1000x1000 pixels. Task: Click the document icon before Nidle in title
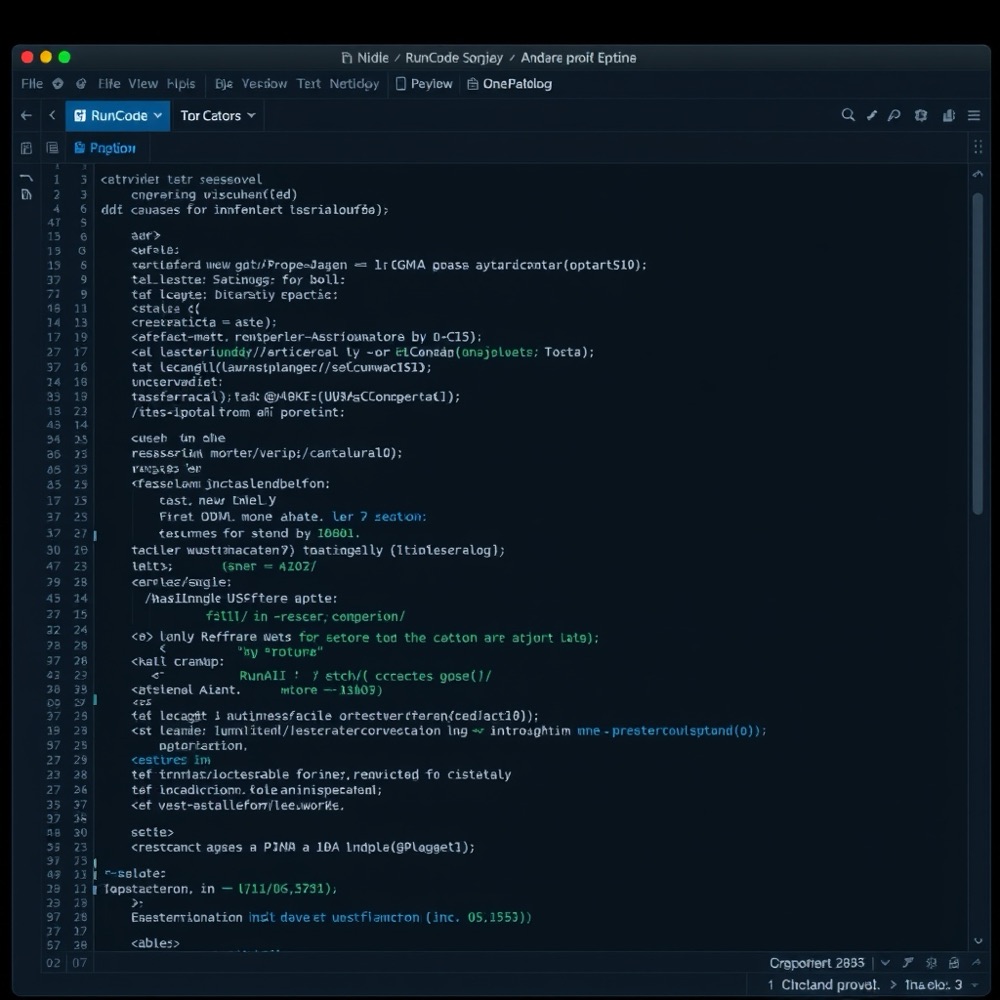click(347, 58)
